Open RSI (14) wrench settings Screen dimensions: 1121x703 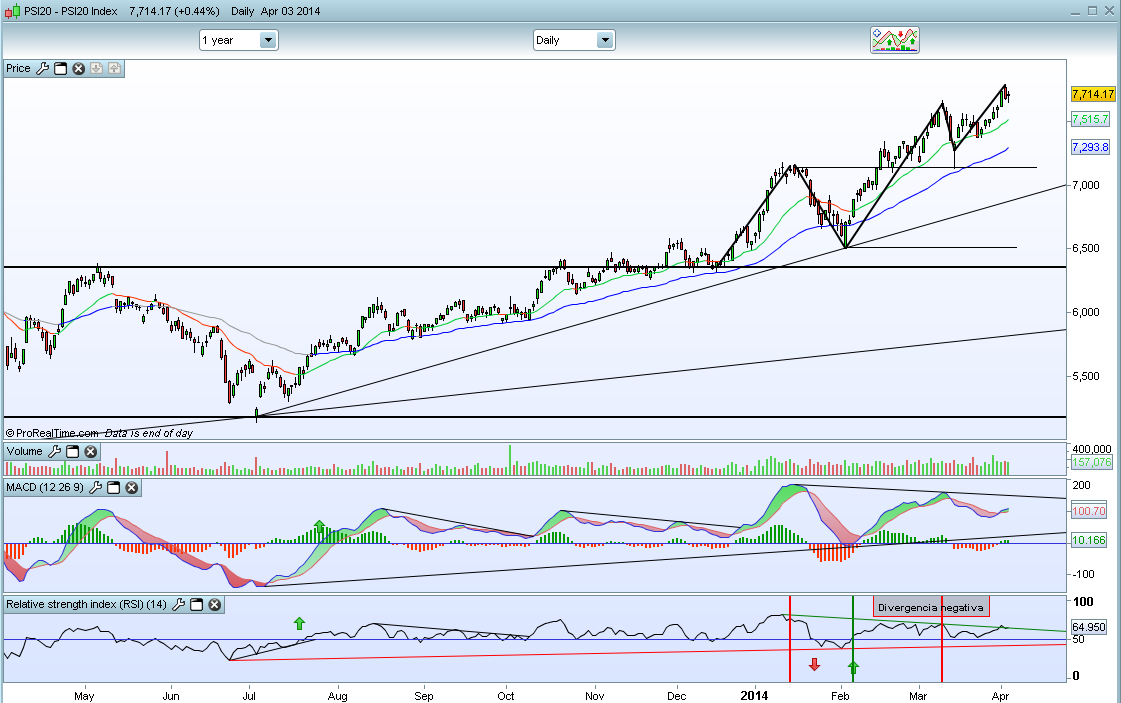179,605
